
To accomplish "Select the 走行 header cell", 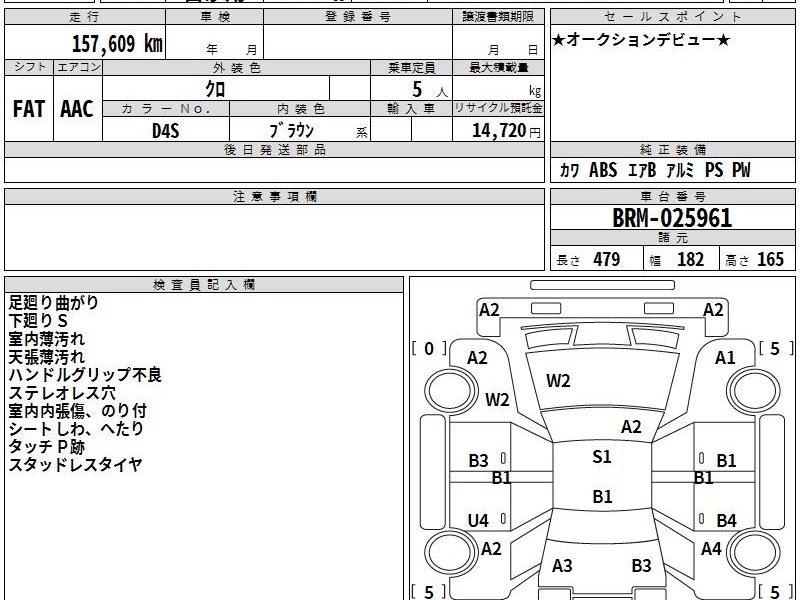I will point(85,17).
